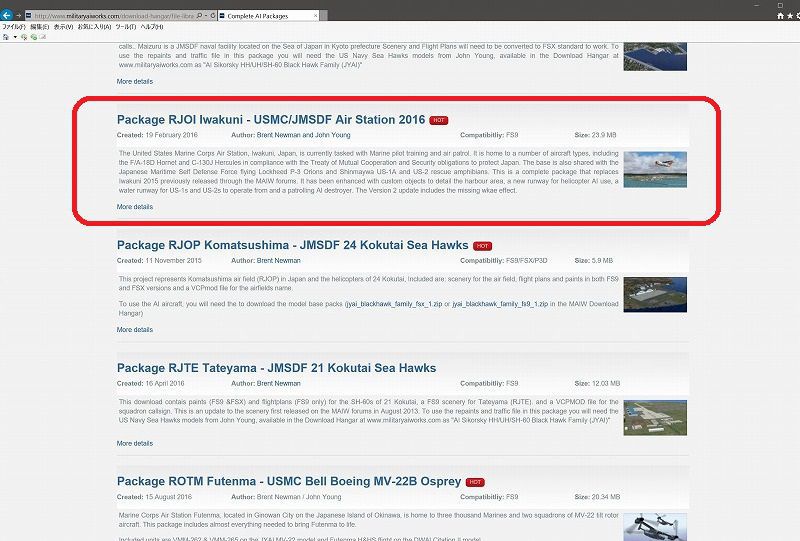This screenshot has height=541, width=800.
Task: Select Created date 16 April 2016
Action: (165, 383)
